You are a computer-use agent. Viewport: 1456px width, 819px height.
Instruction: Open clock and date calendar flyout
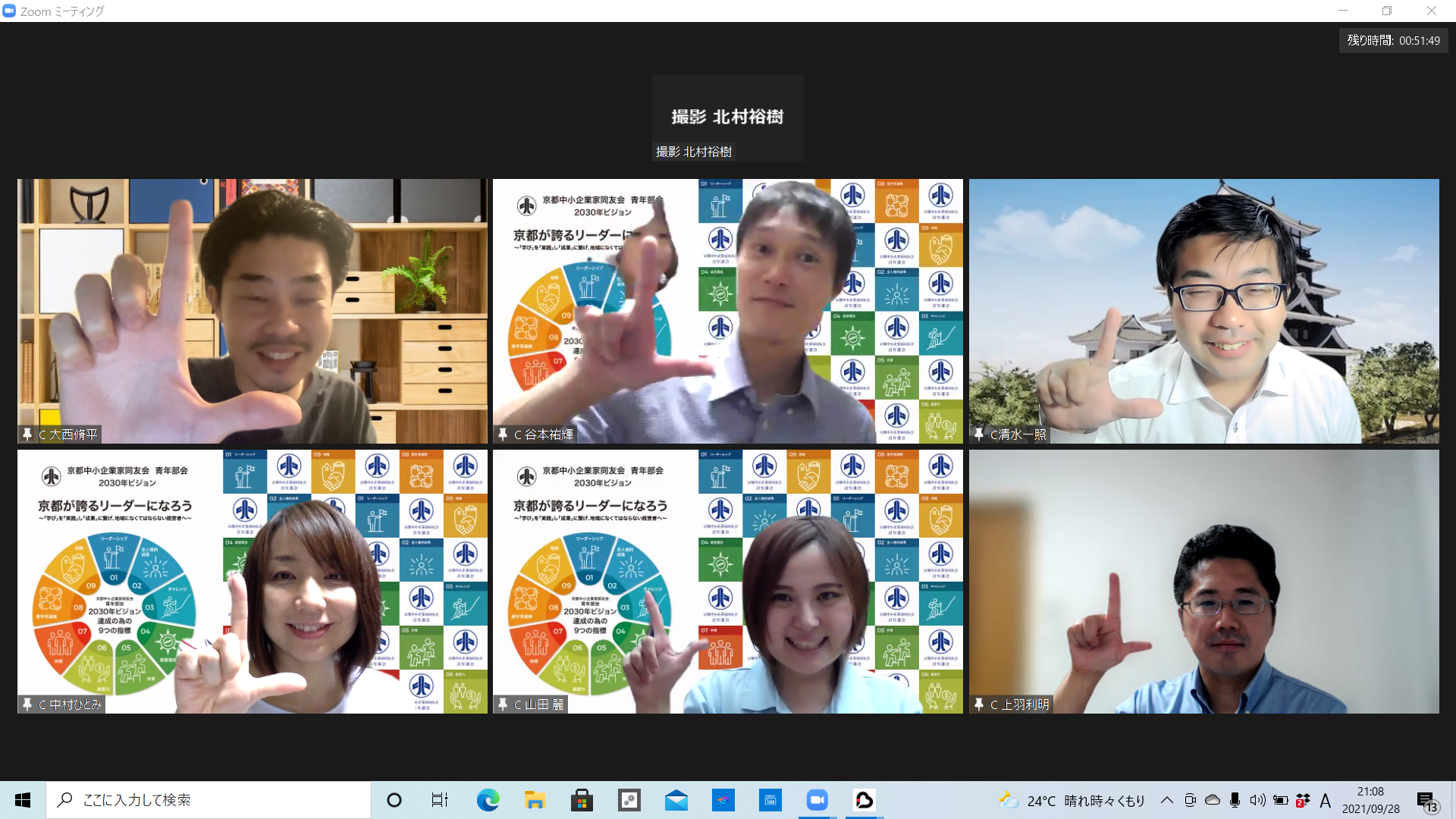click(x=1370, y=800)
